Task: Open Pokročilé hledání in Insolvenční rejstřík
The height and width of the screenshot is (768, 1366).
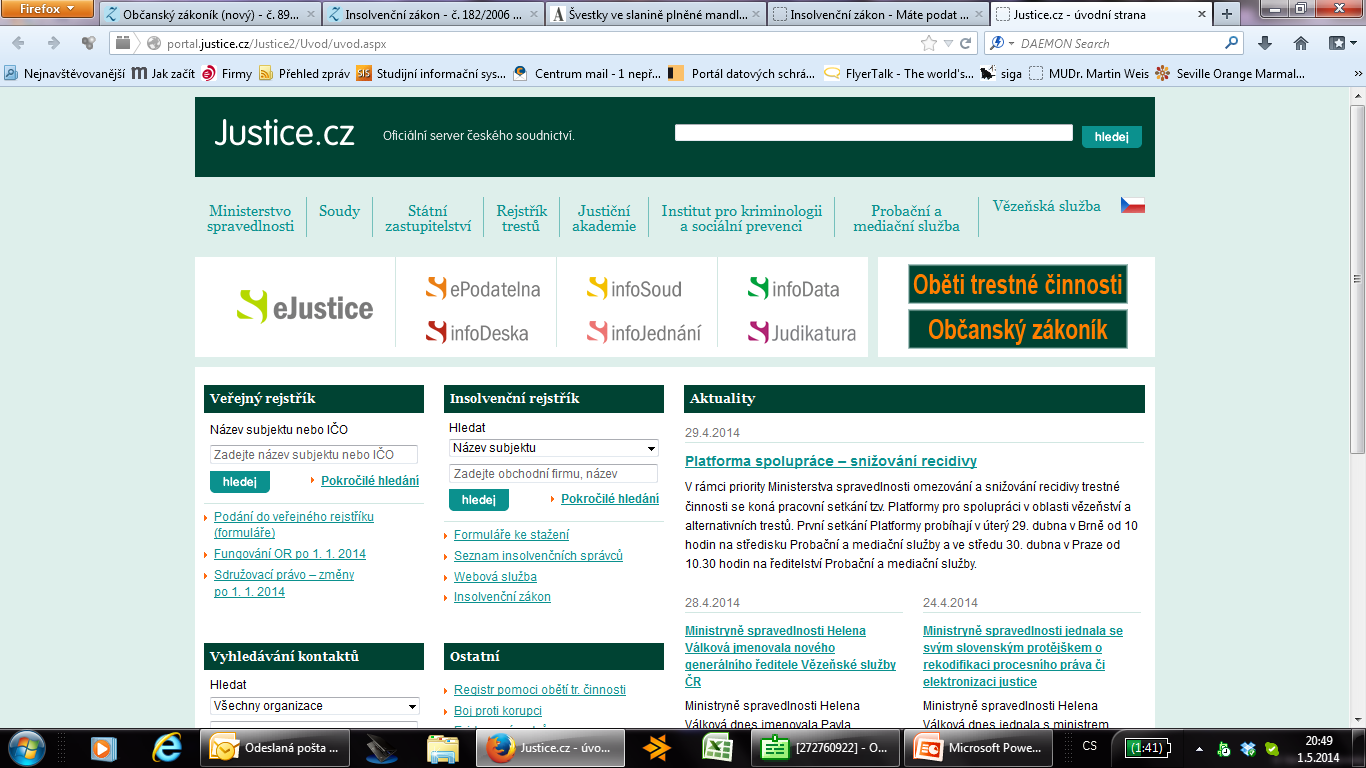Action: click(610, 499)
